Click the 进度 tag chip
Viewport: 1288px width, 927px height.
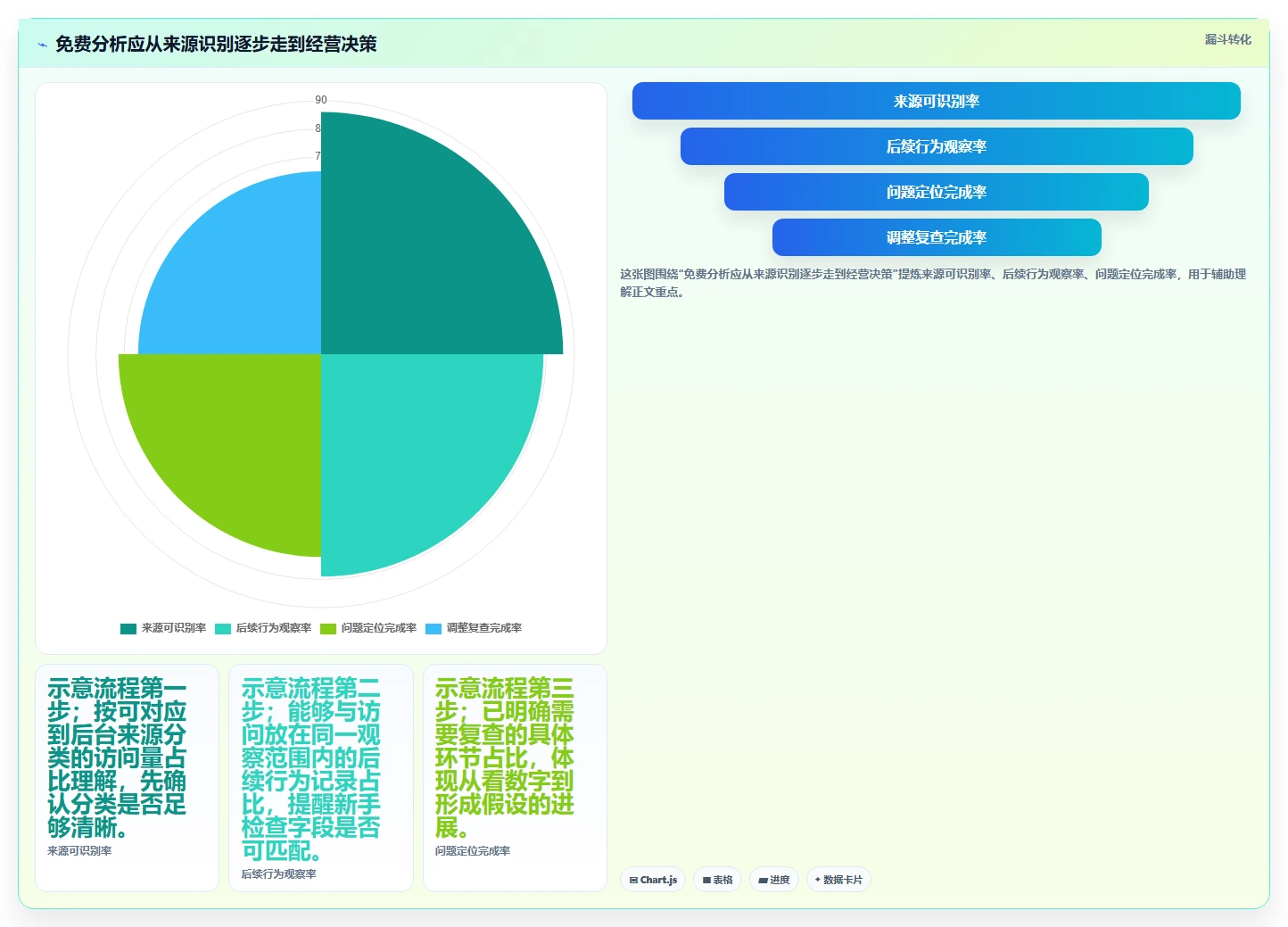point(774,880)
